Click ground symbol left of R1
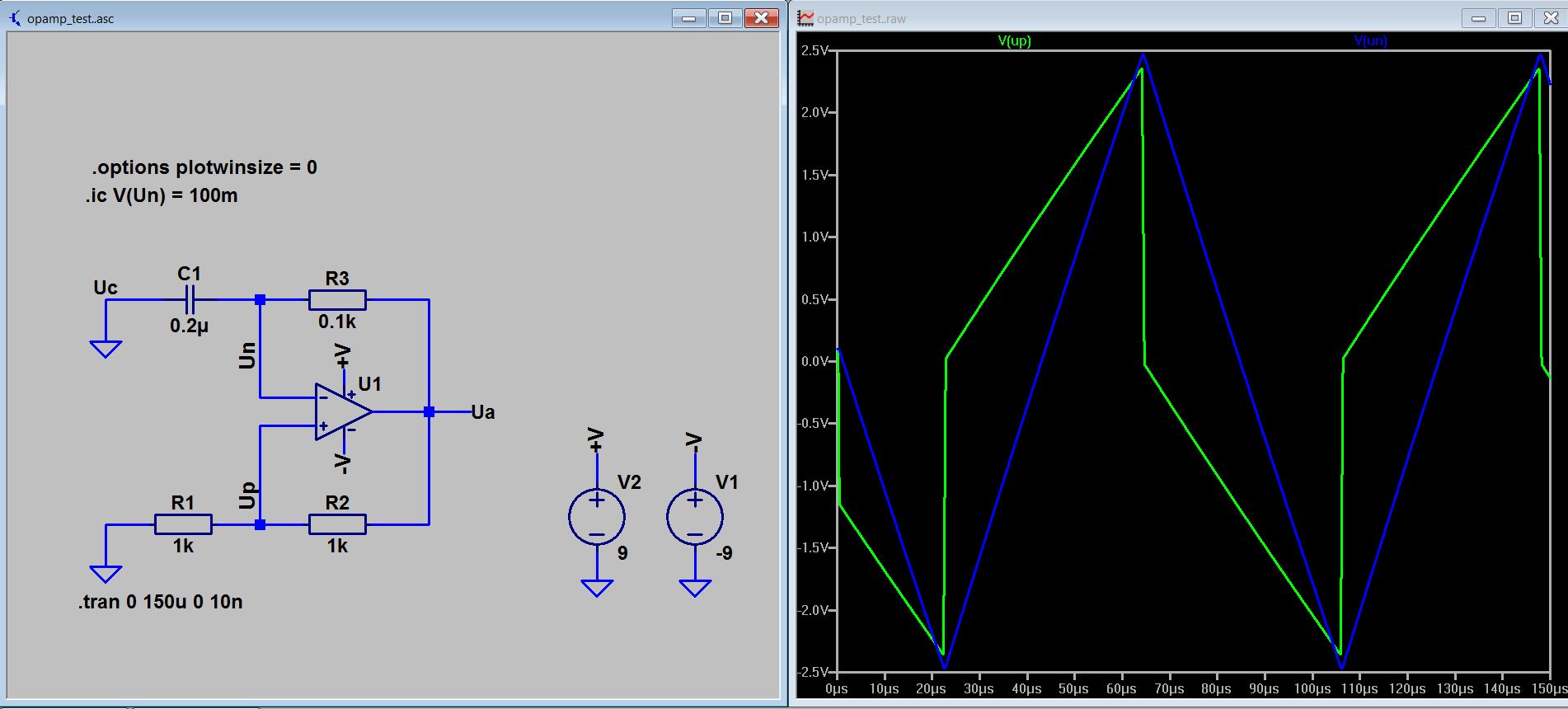The height and width of the screenshot is (709, 1568). pos(106,574)
